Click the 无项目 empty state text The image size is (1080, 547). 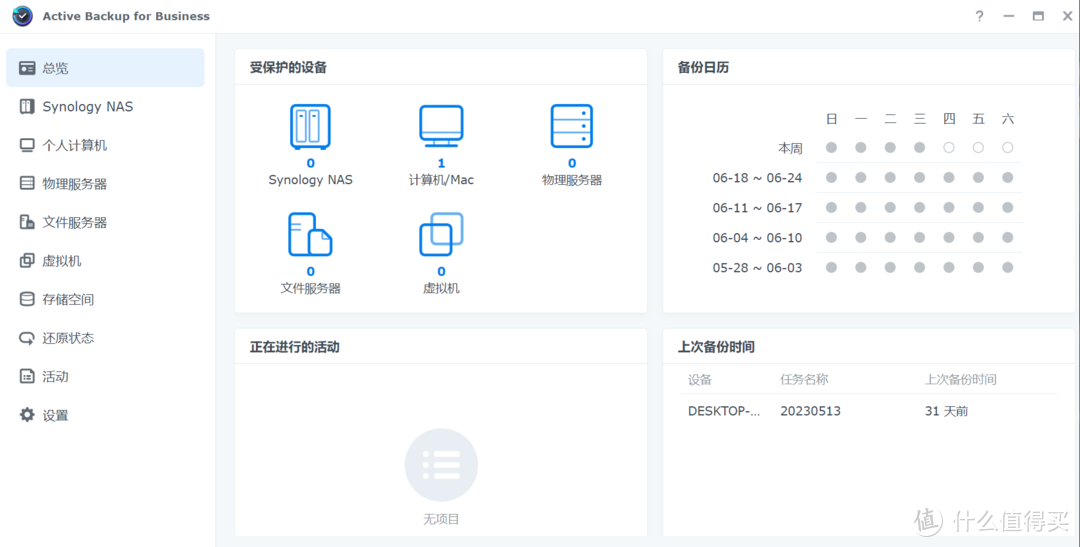[x=442, y=519]
